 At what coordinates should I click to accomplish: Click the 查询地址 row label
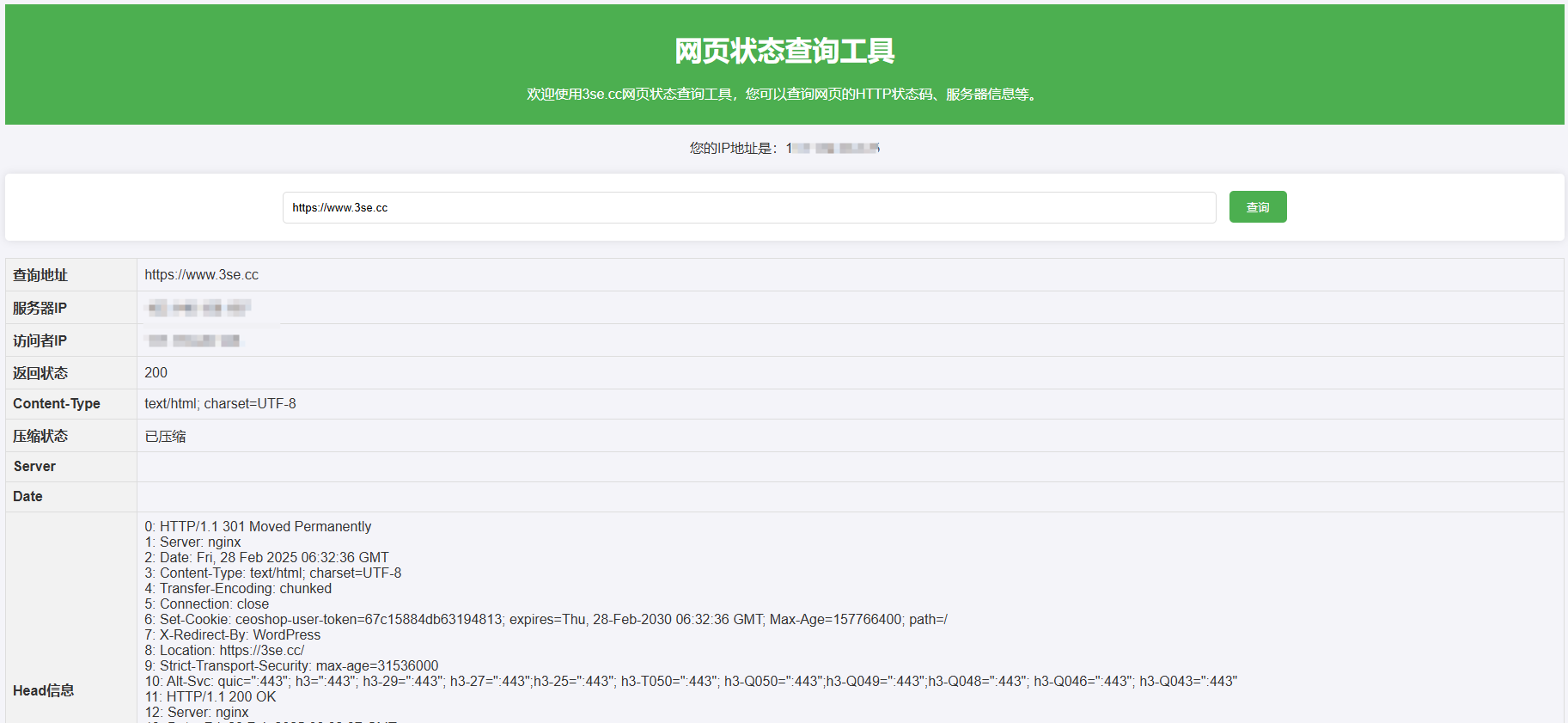click(40, 275)
